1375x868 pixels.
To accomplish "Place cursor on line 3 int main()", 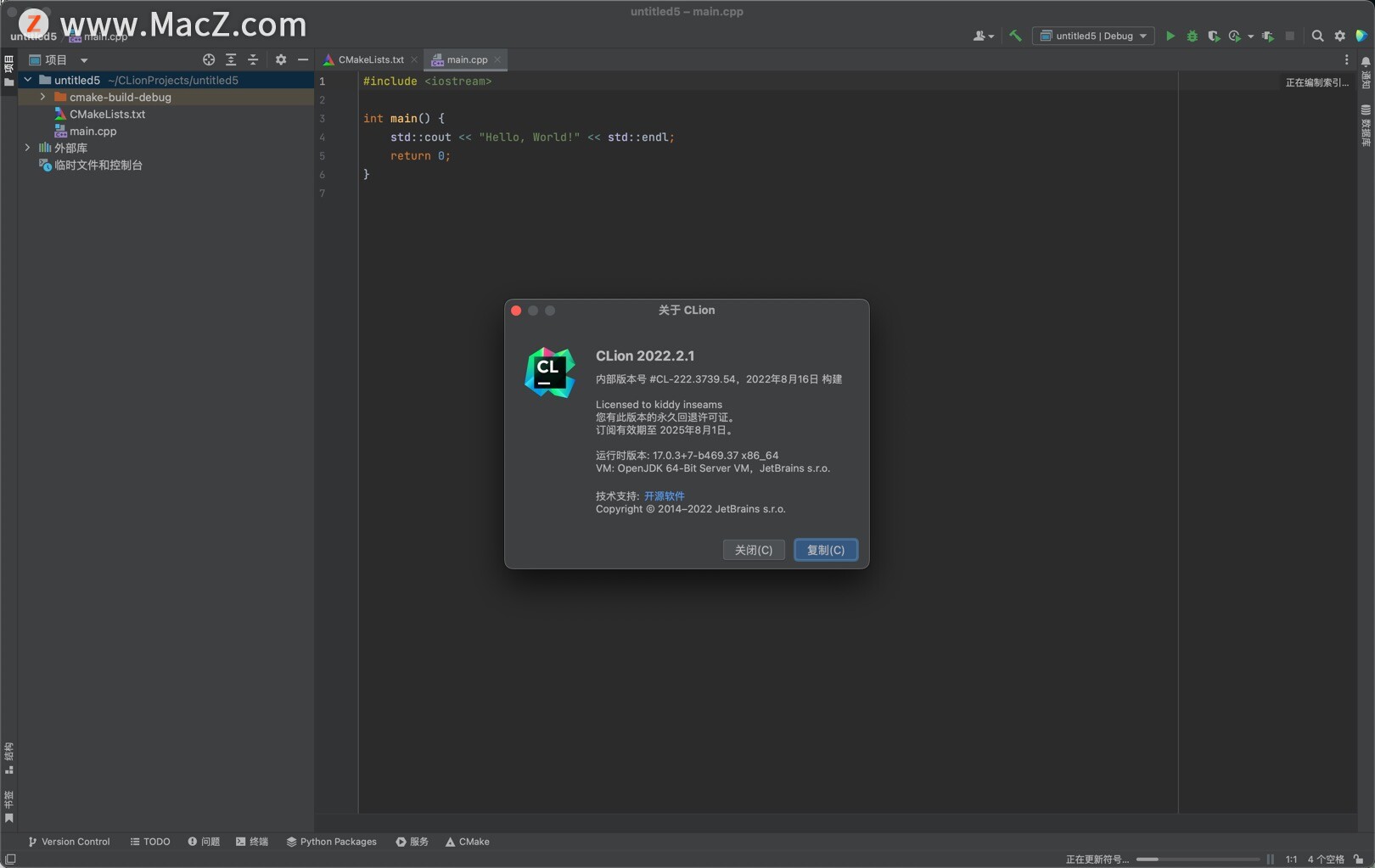I will 404,118.
